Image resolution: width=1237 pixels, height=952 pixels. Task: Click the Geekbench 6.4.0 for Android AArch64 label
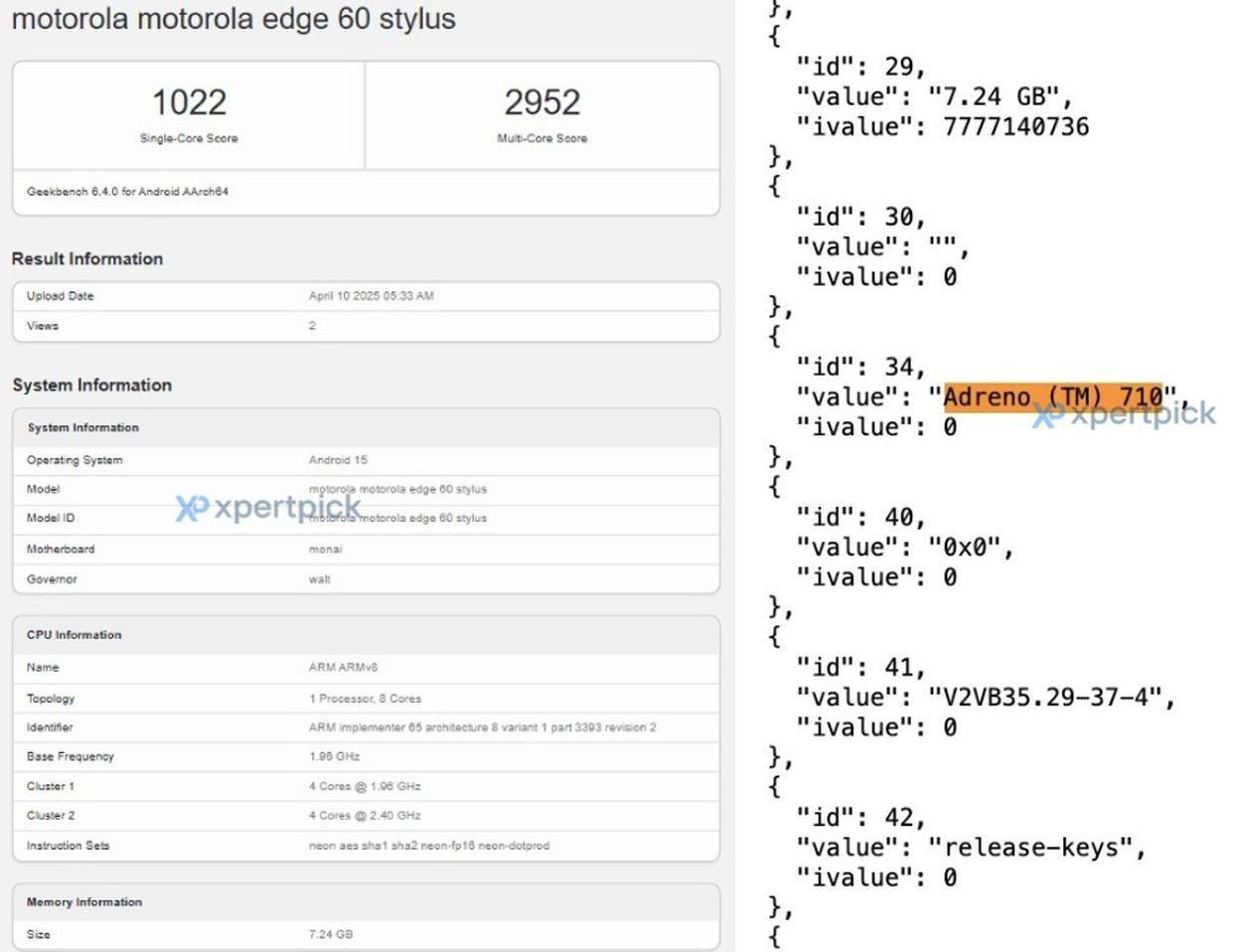click(x=127, y=192)
